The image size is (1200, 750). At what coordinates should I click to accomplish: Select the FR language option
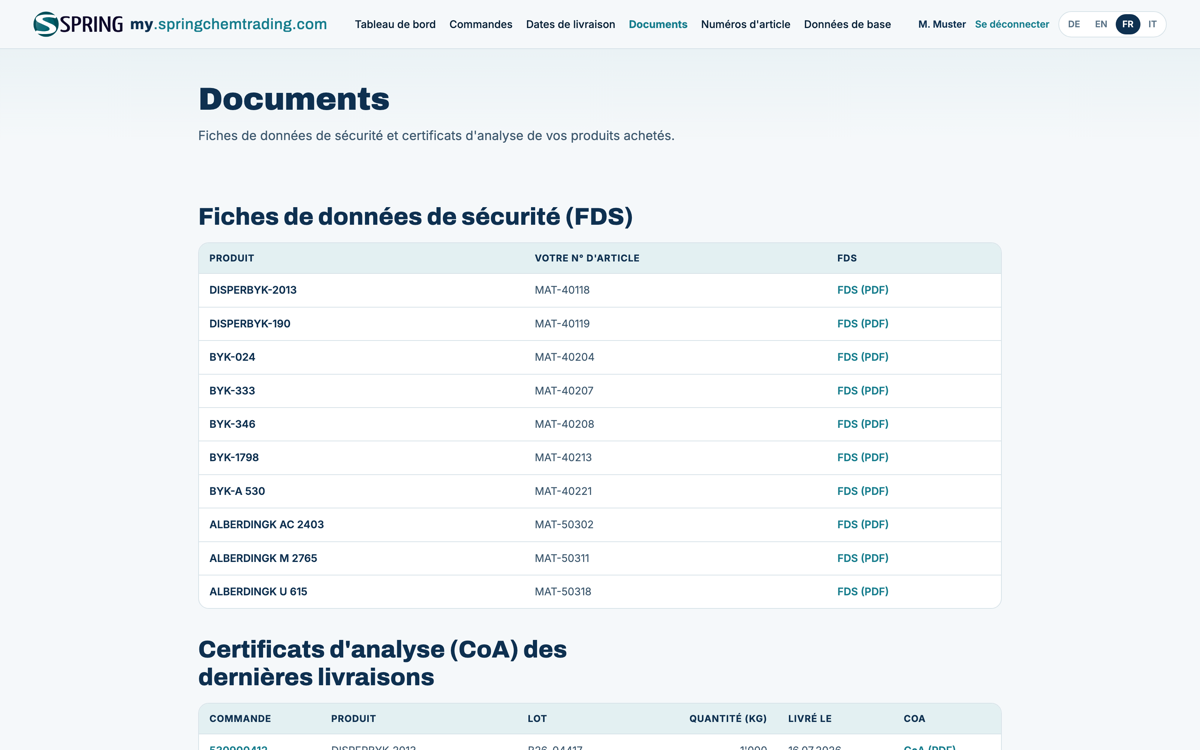[x=1128, y=24]
